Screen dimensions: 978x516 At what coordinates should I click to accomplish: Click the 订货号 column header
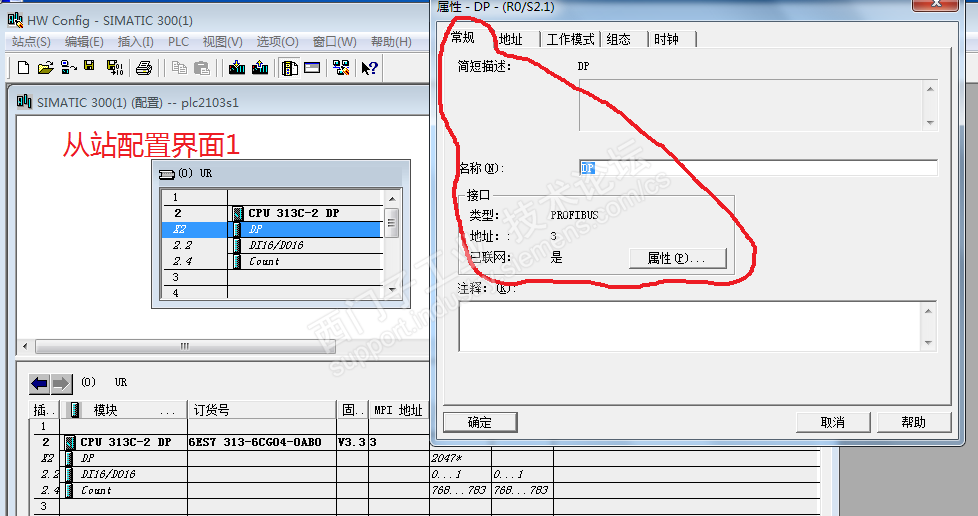(261, 410)
